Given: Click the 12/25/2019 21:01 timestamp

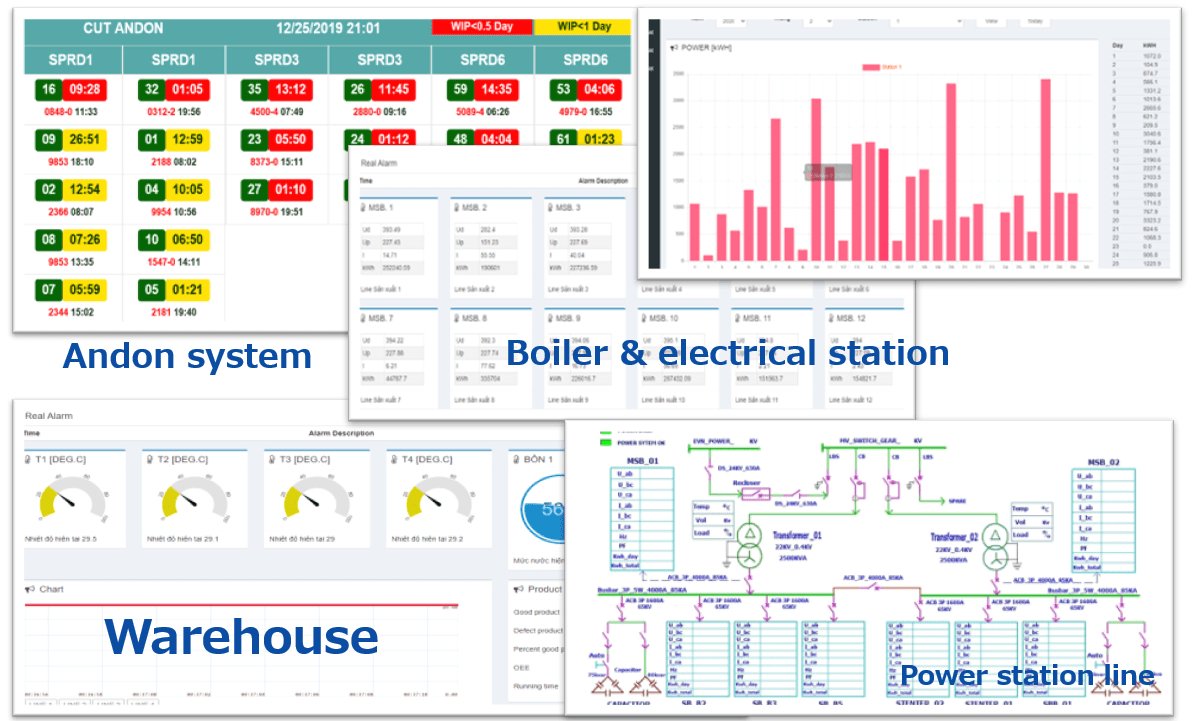Looking at the screenshot, I should pos(328,28).
